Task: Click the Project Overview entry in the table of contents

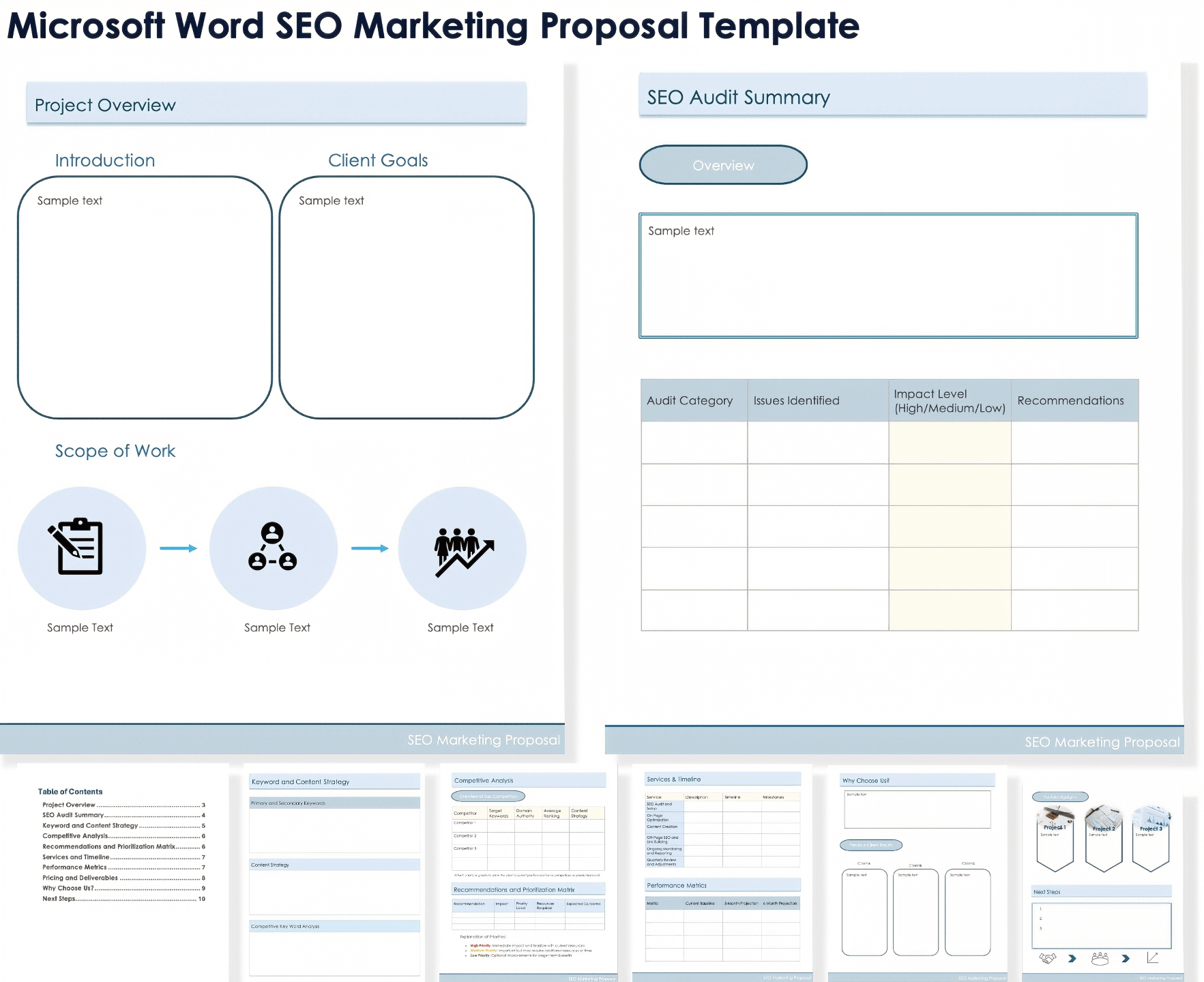Action: pyautogui.click(x=123, y=805)
